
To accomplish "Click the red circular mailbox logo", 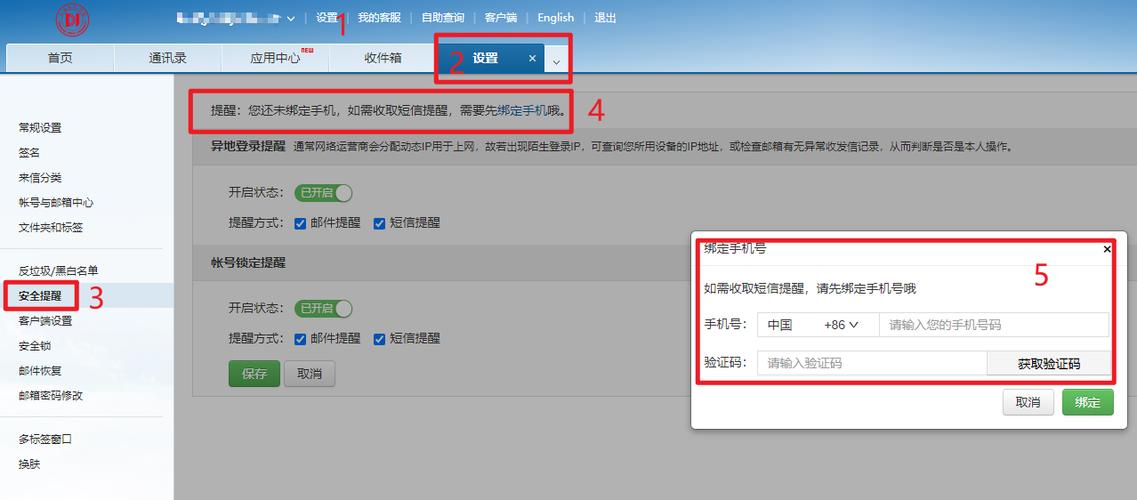I will tap(73, 19).
